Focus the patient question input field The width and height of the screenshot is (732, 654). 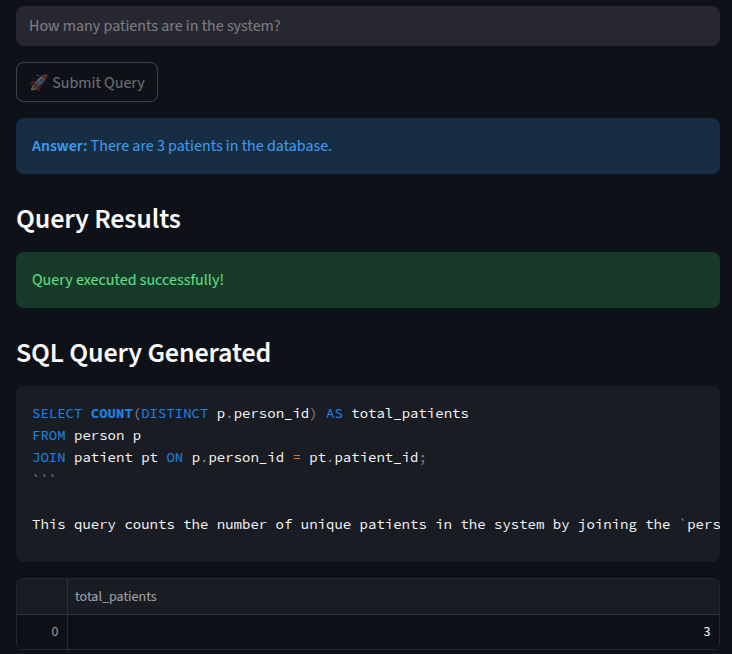pyautogui.click(x=367, y=26)
